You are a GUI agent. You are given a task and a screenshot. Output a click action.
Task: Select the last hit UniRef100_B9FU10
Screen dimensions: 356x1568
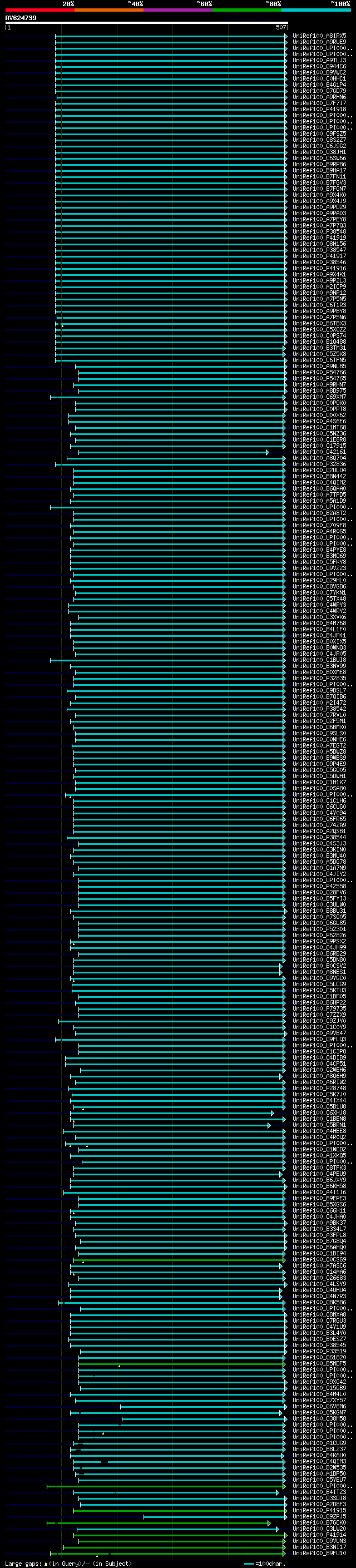(319, 1553)
